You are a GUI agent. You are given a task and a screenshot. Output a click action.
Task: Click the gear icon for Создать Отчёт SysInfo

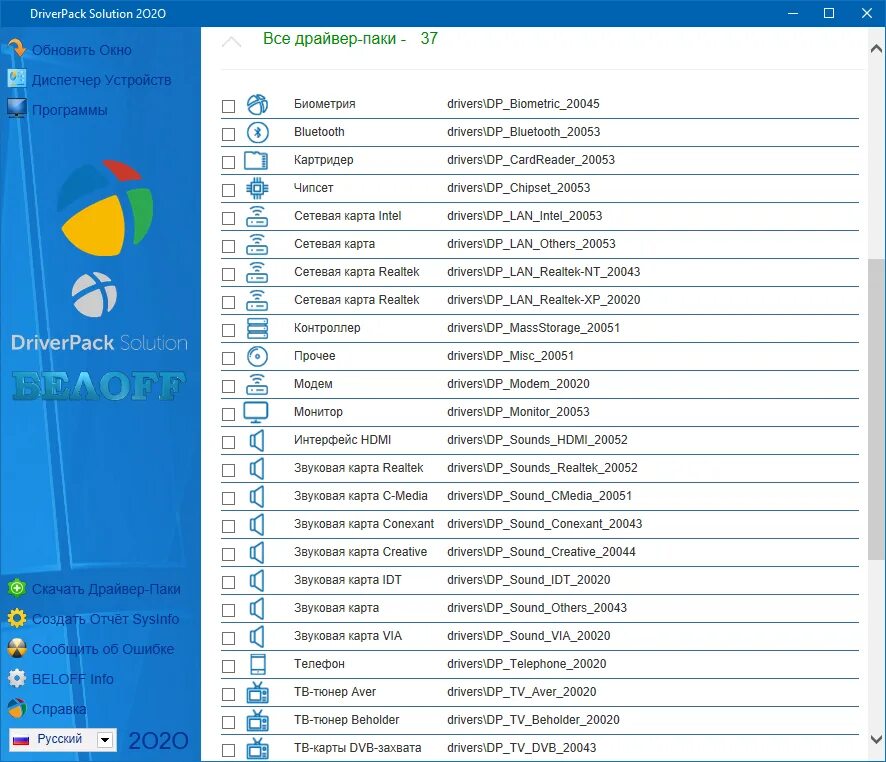pos(17,619)
